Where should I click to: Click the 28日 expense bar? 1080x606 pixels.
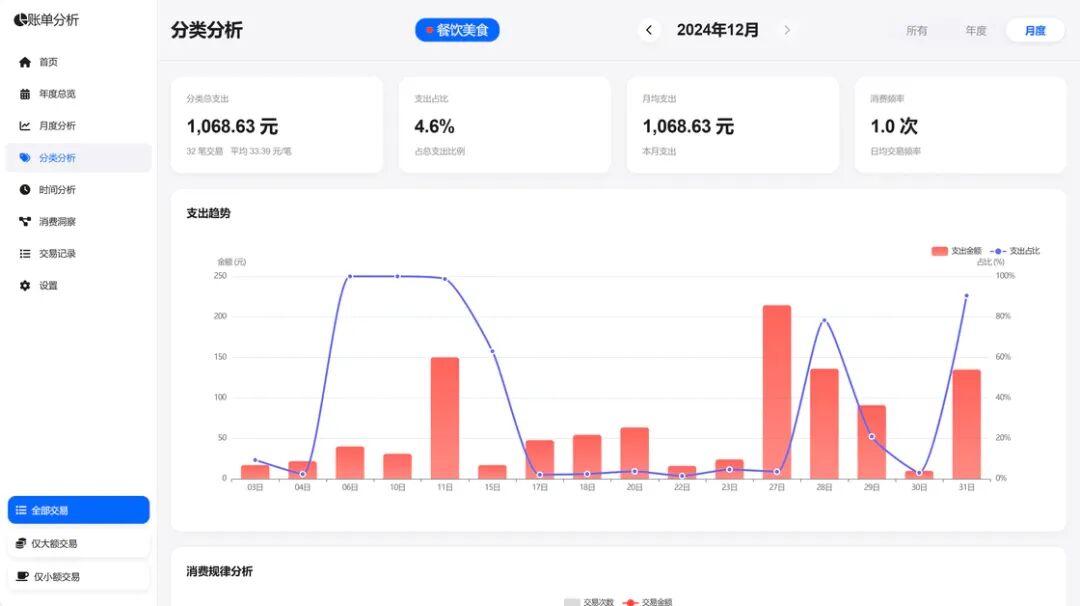824,424
